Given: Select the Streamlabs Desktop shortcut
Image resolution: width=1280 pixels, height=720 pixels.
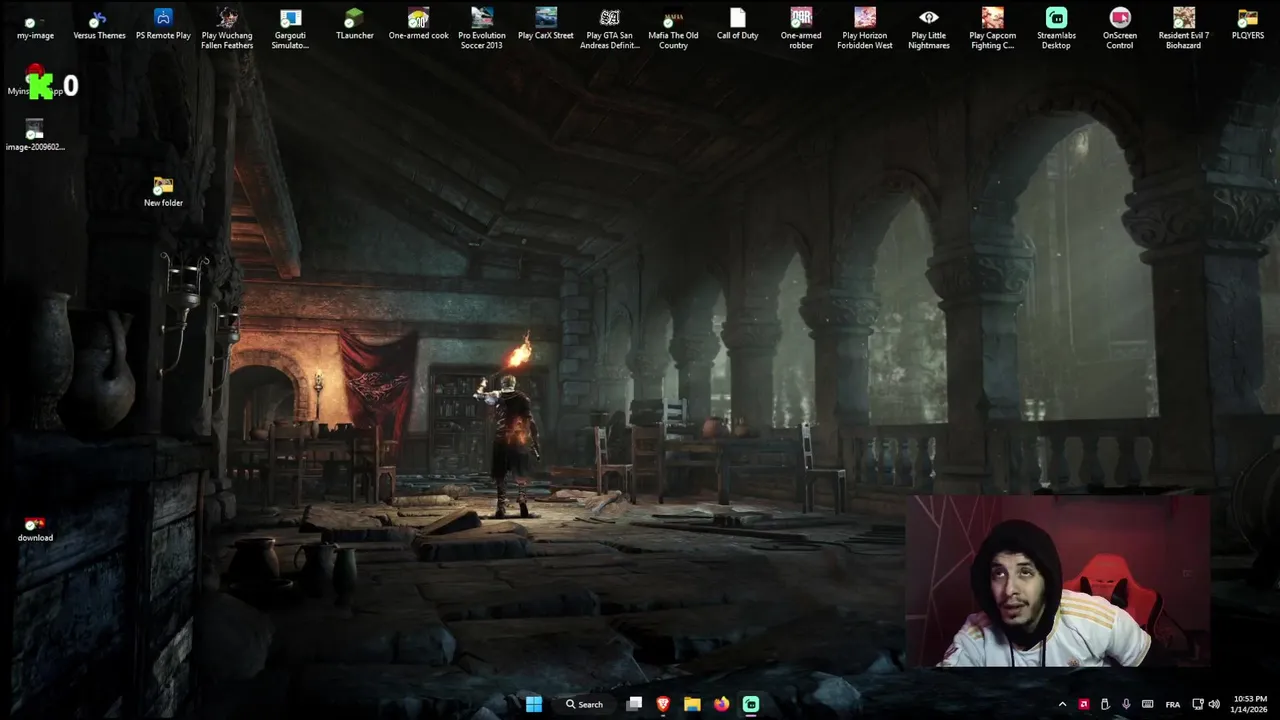Looking at the screenshot, I should 1057,30.
